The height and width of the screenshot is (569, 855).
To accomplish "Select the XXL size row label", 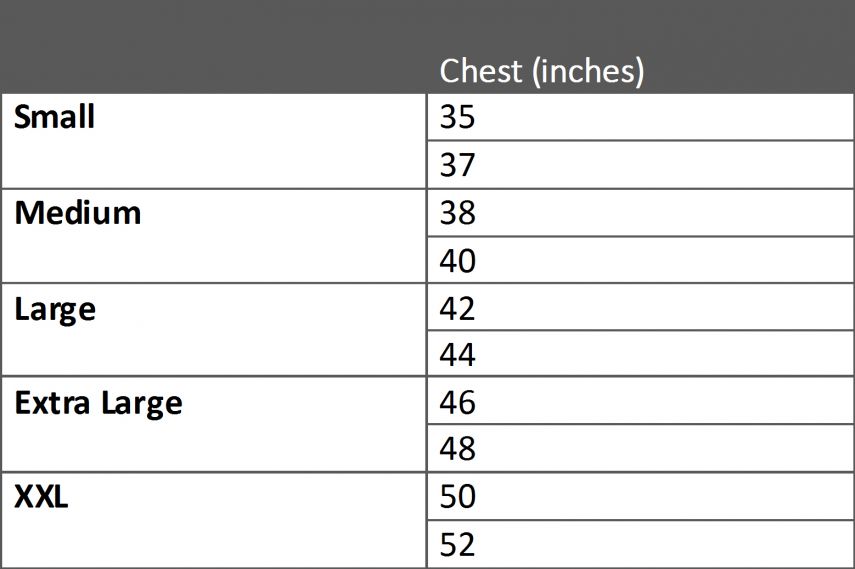I will 41,497.
